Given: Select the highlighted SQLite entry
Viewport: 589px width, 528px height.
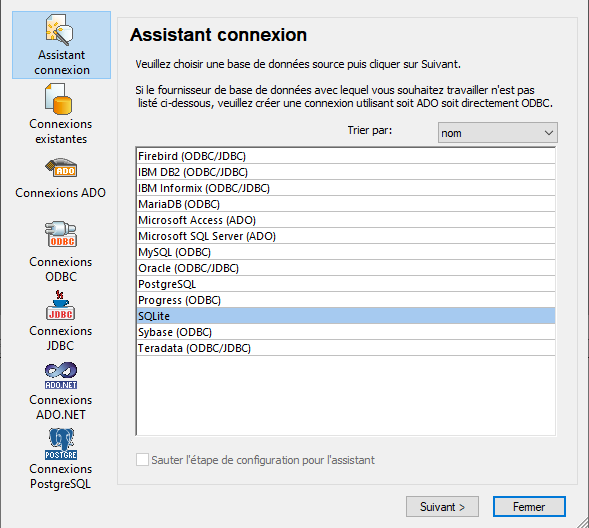Looking at the screenshot, I should [346, 316].
